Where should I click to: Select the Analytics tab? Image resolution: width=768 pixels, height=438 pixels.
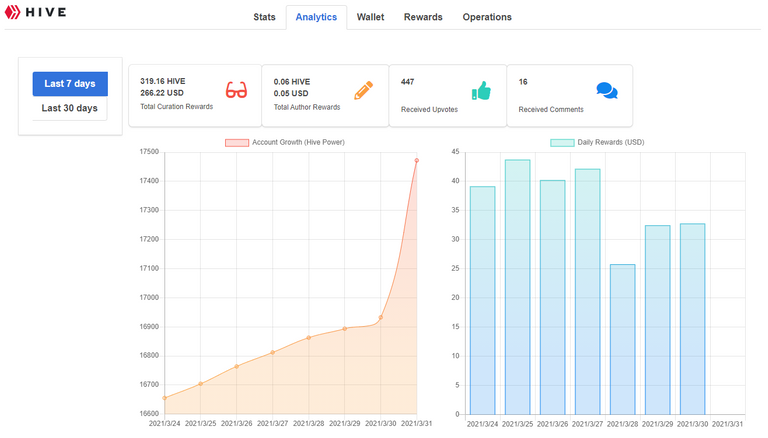point(316,17)
